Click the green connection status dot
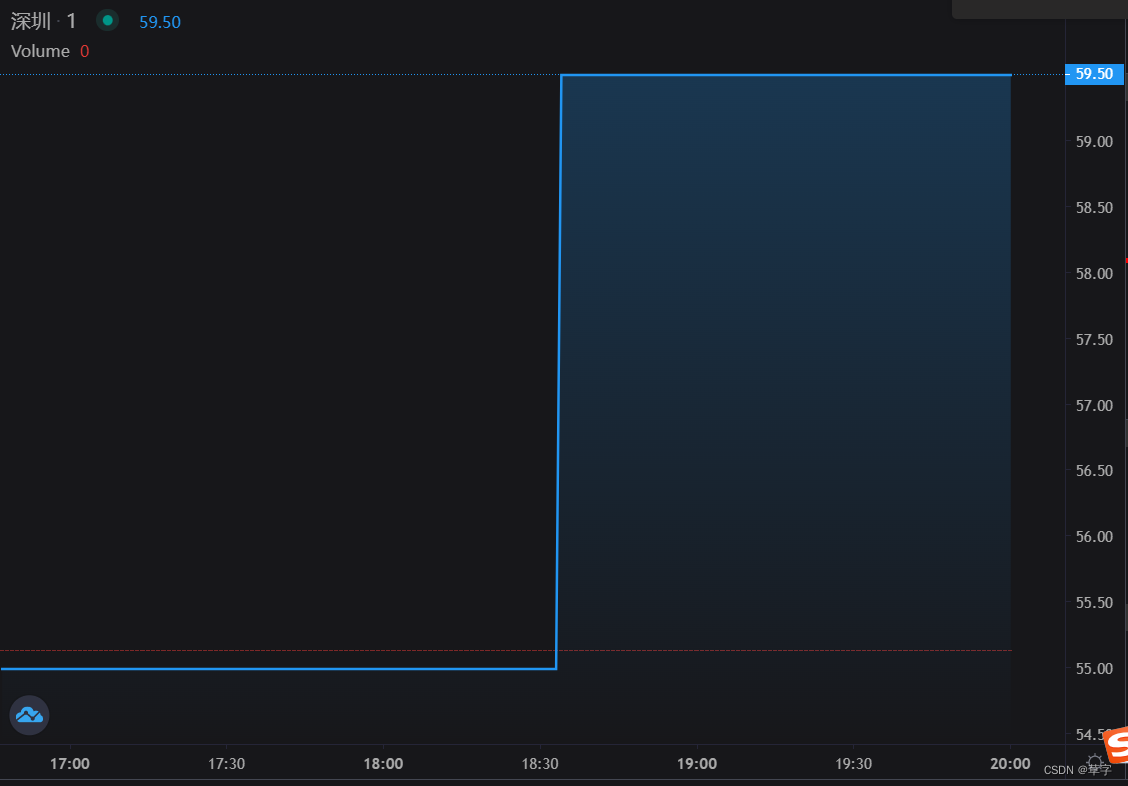 [106, 19]
